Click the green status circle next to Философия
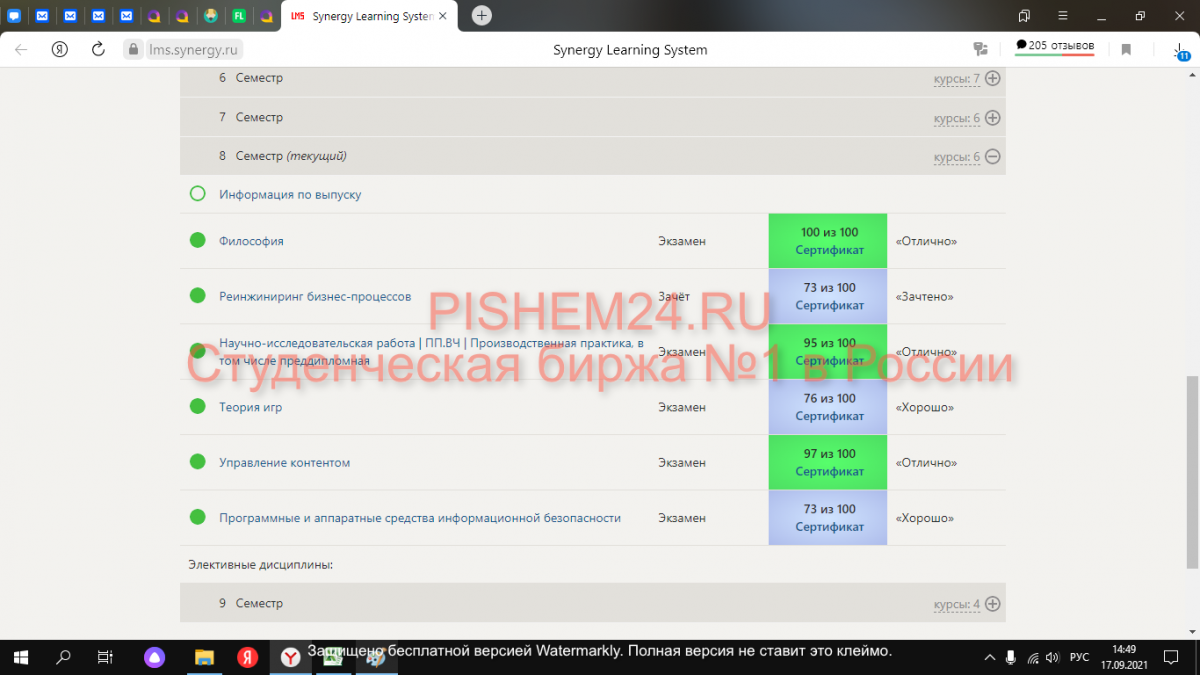 click(198, 241)
